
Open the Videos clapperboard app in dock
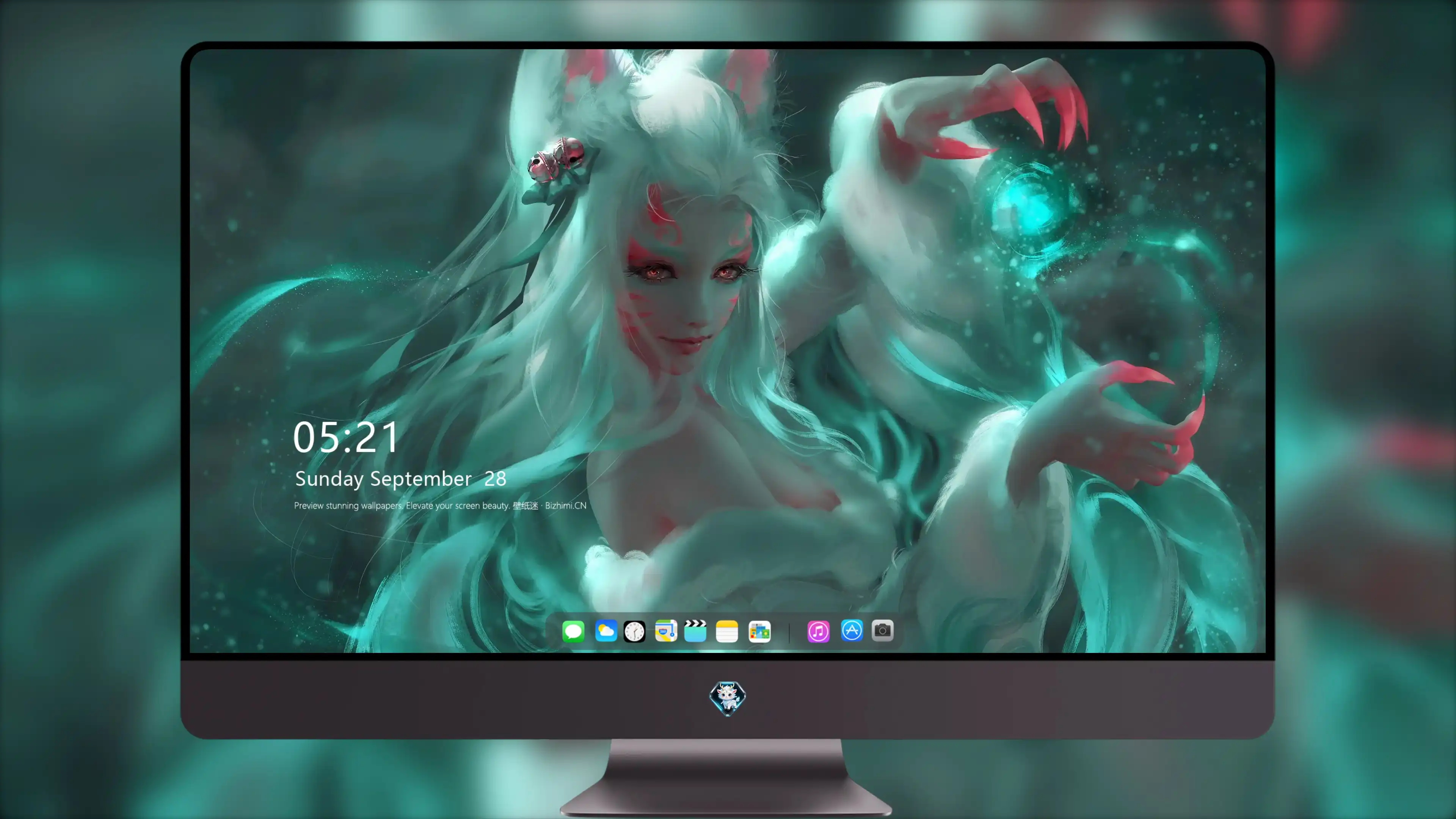[x=695, y=631]
